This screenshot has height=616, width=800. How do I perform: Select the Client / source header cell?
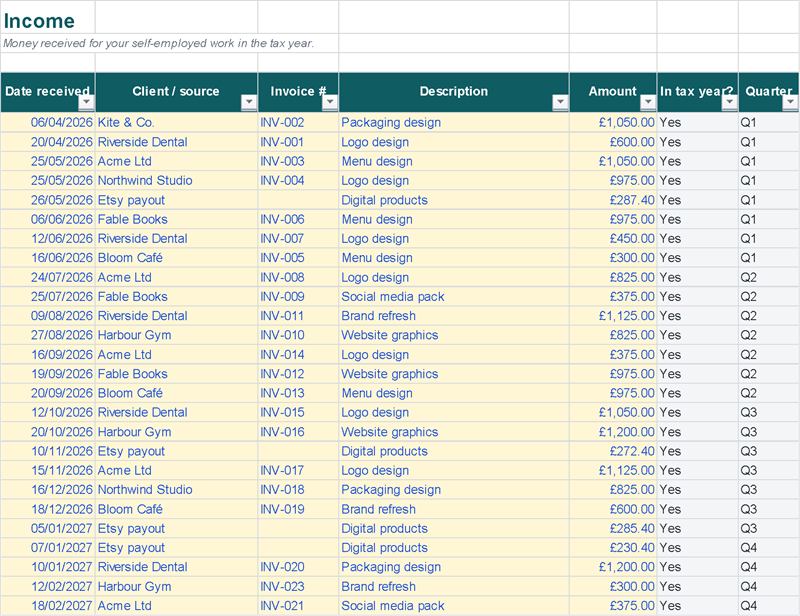coord(176,92)
